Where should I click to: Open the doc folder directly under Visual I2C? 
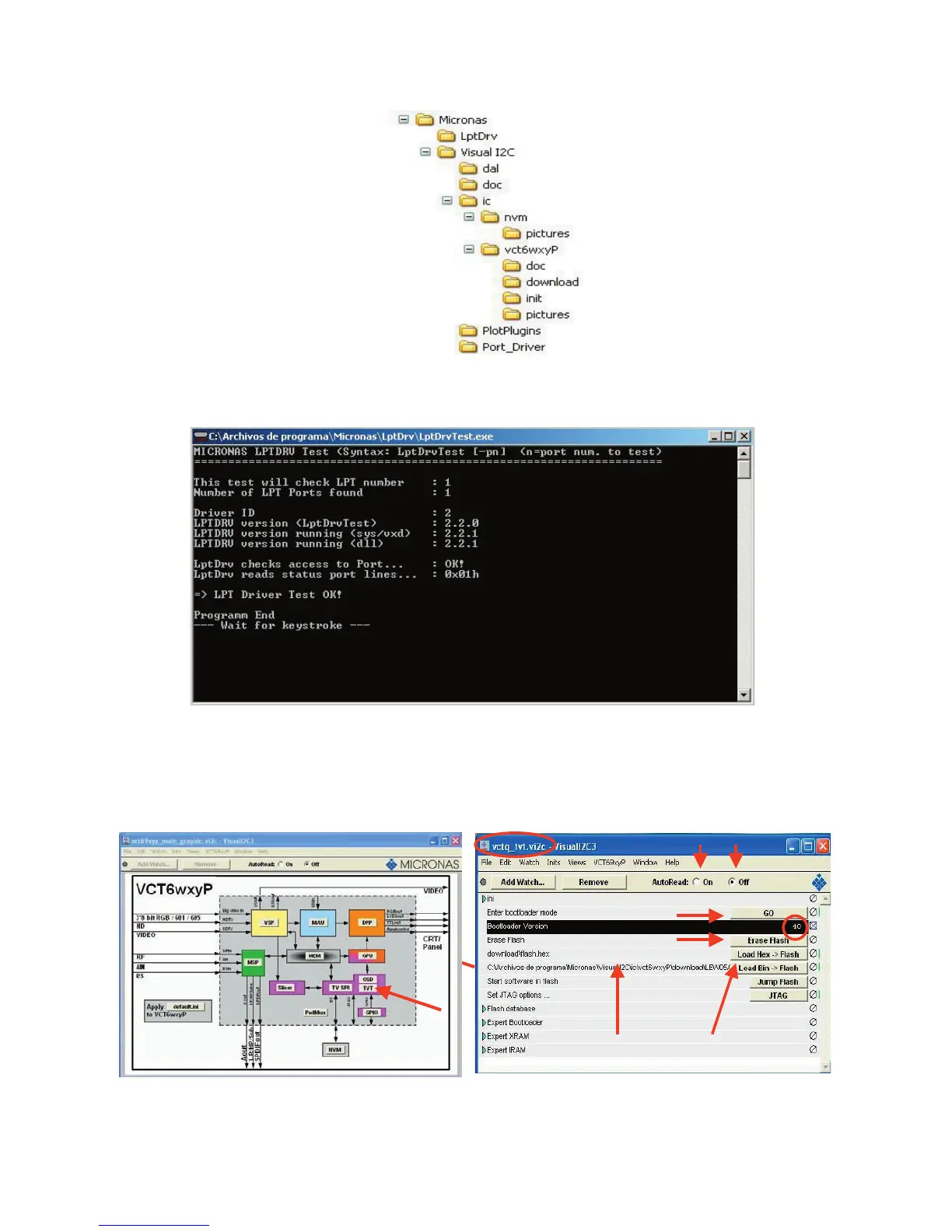481,185
